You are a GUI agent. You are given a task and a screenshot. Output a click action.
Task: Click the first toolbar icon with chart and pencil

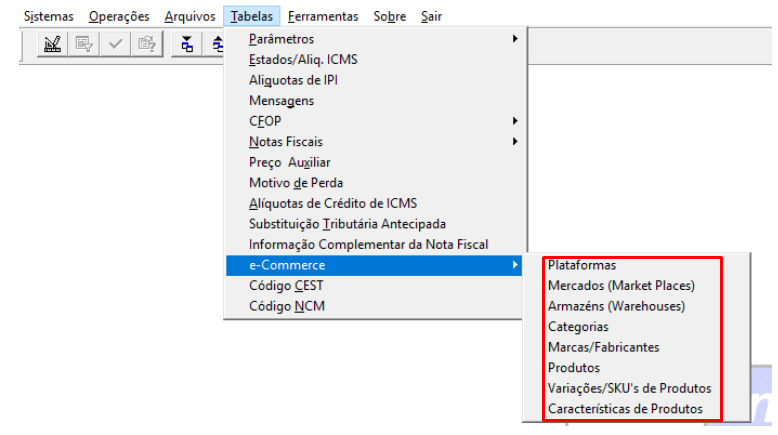click(x=53, y=44)
